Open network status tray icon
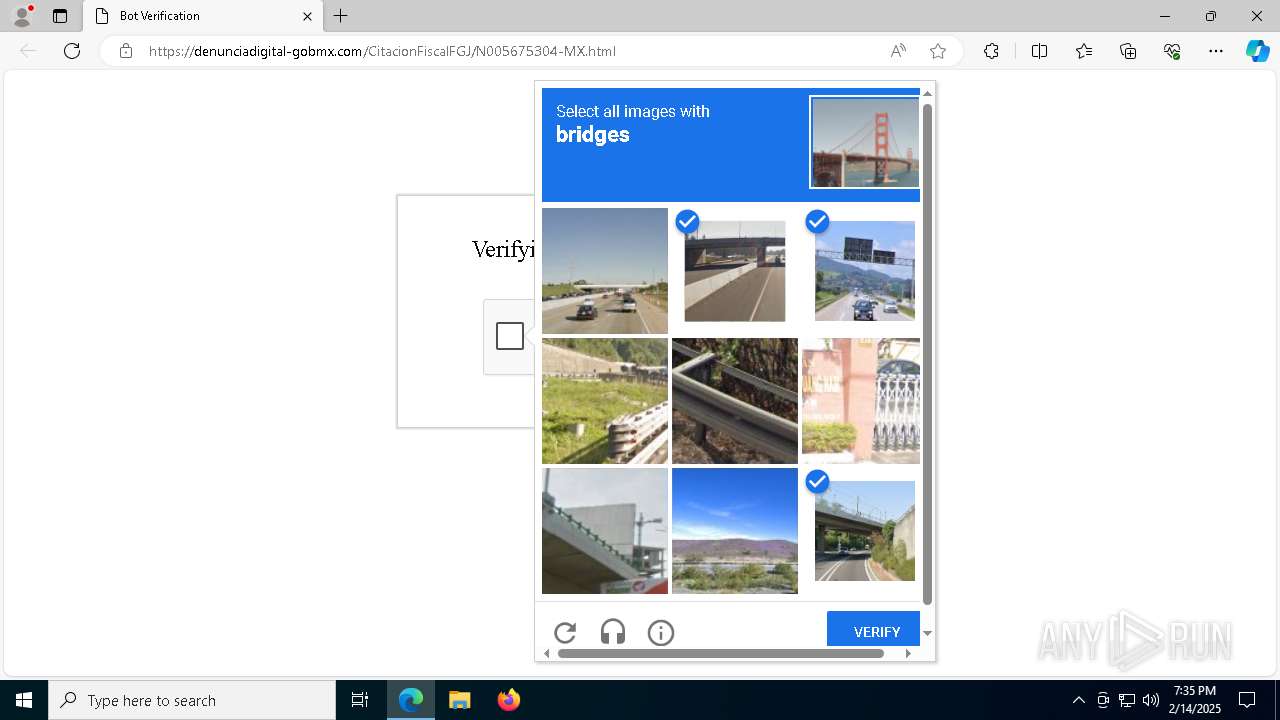Viewport: 1280px width, 720px height. click(1127, 700)
